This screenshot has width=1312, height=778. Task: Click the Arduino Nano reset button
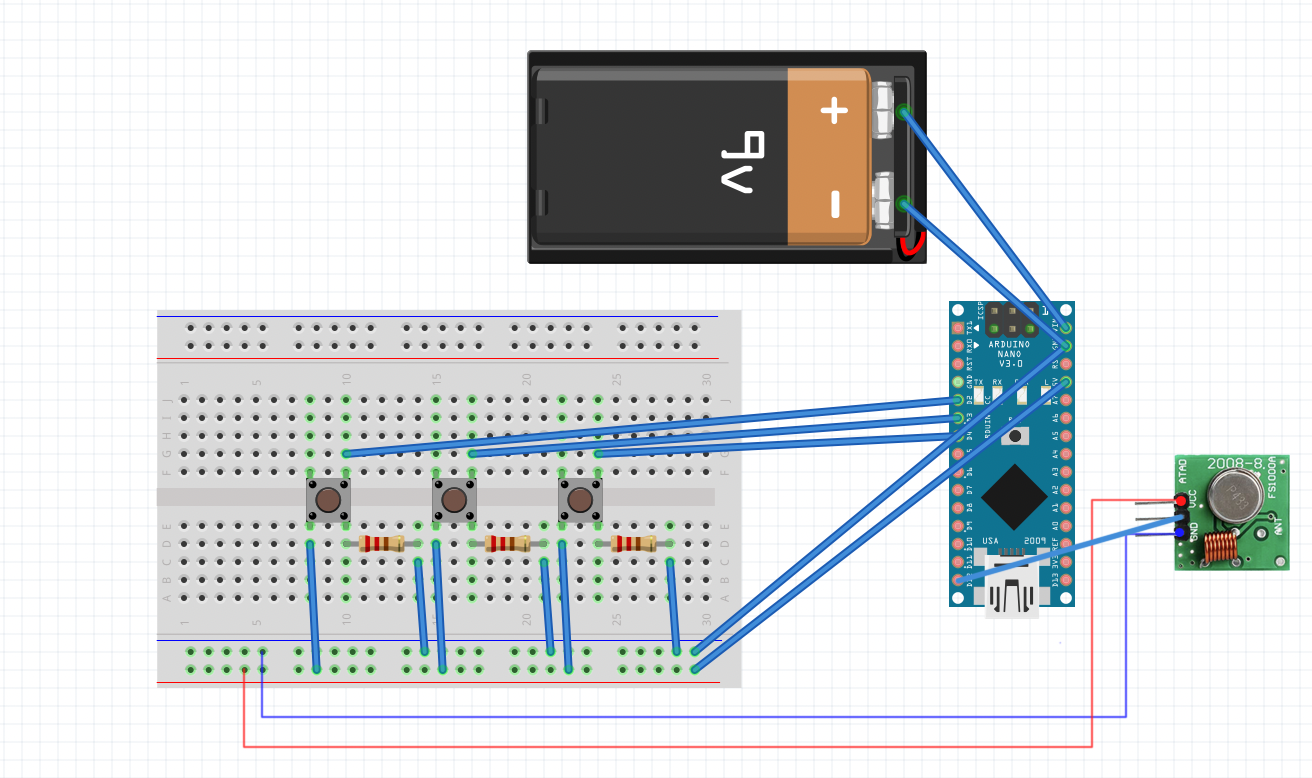(x=1015, y=436)
